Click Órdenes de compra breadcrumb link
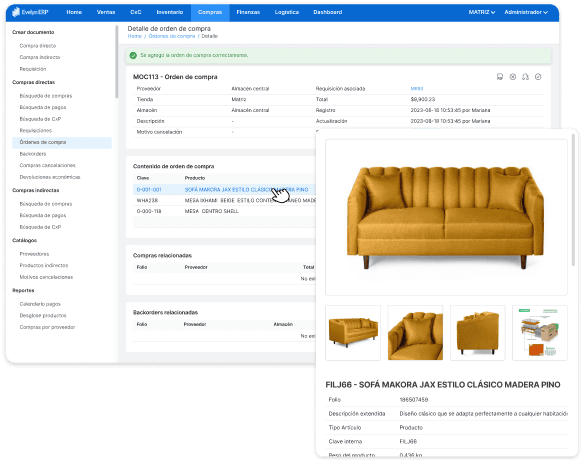The image size is (583, 462). click(x=172, y=36)
